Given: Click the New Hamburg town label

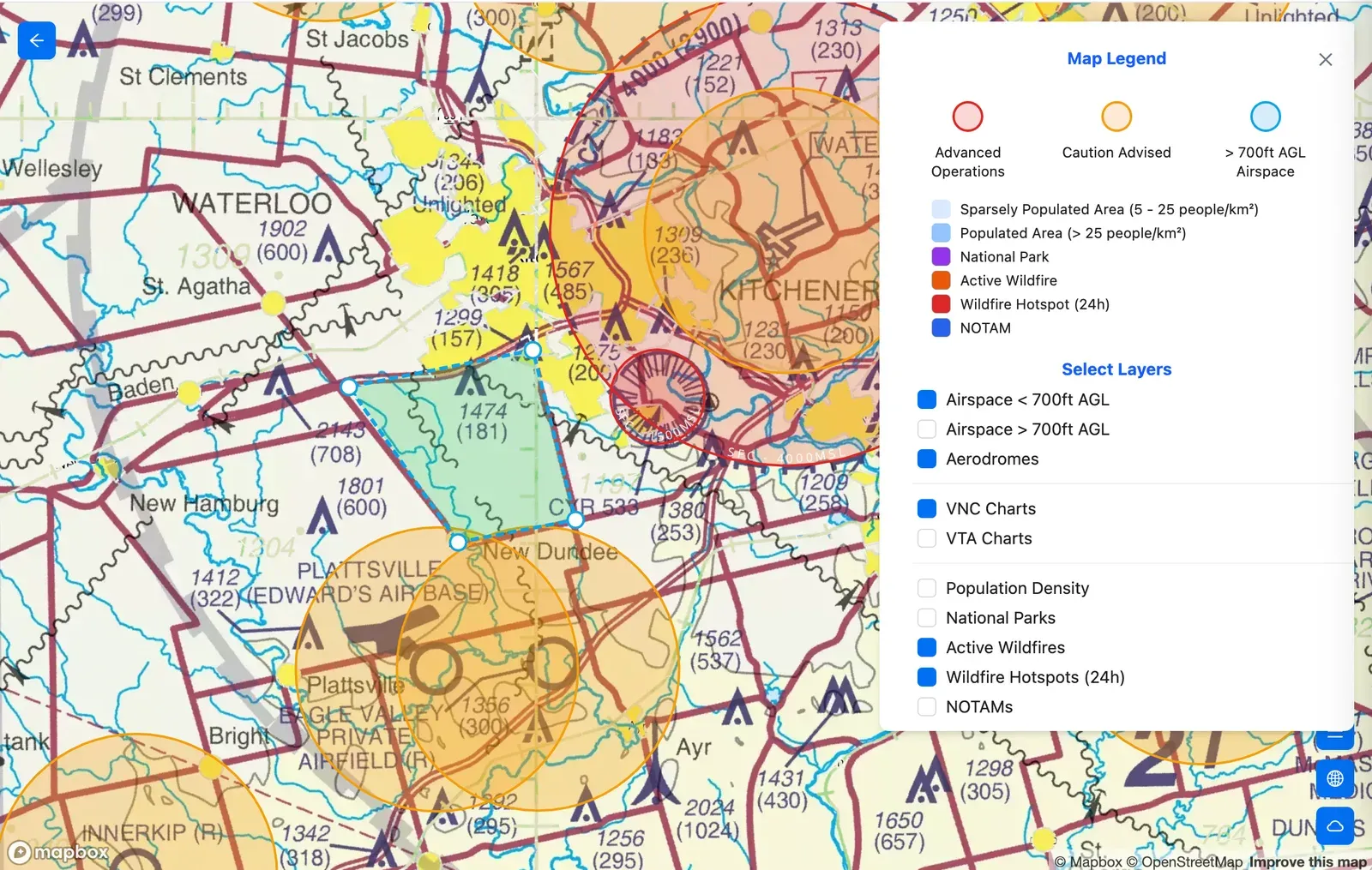Looking at the screenshot, I should 204,503.
